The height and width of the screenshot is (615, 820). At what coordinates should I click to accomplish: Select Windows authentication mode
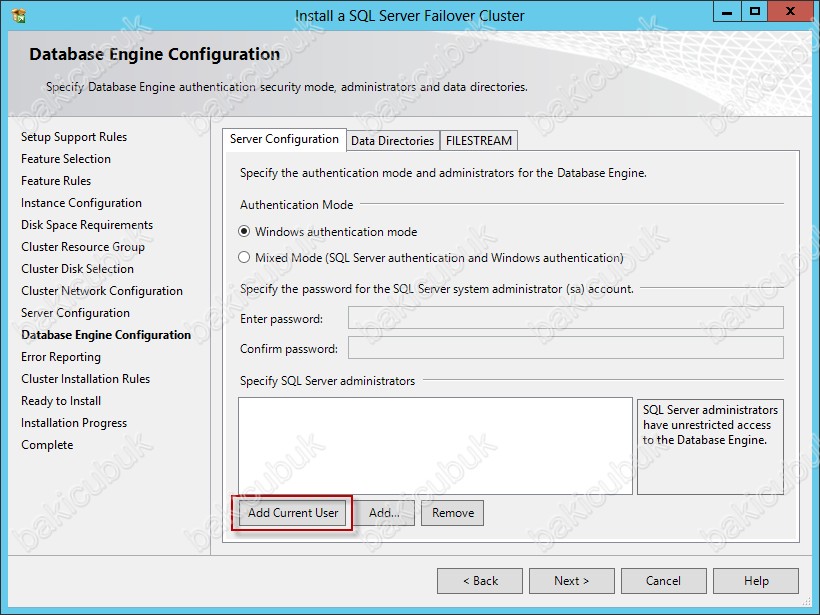pos(328,232)
